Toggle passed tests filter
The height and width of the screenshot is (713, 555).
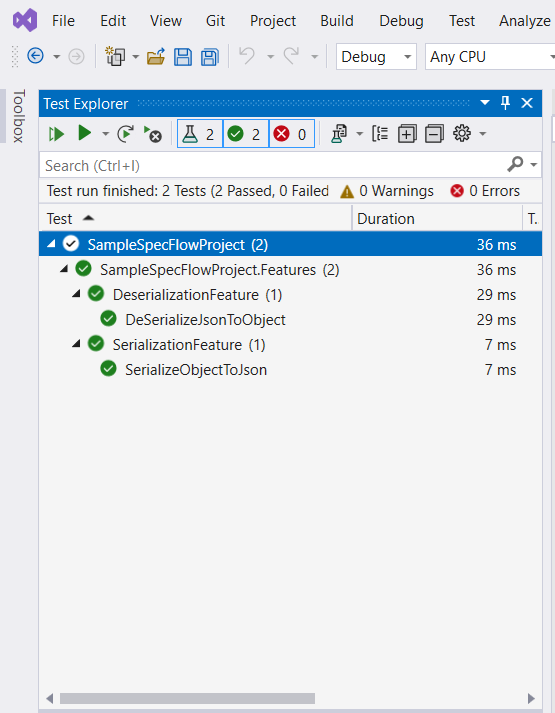[x=246, y=134]
